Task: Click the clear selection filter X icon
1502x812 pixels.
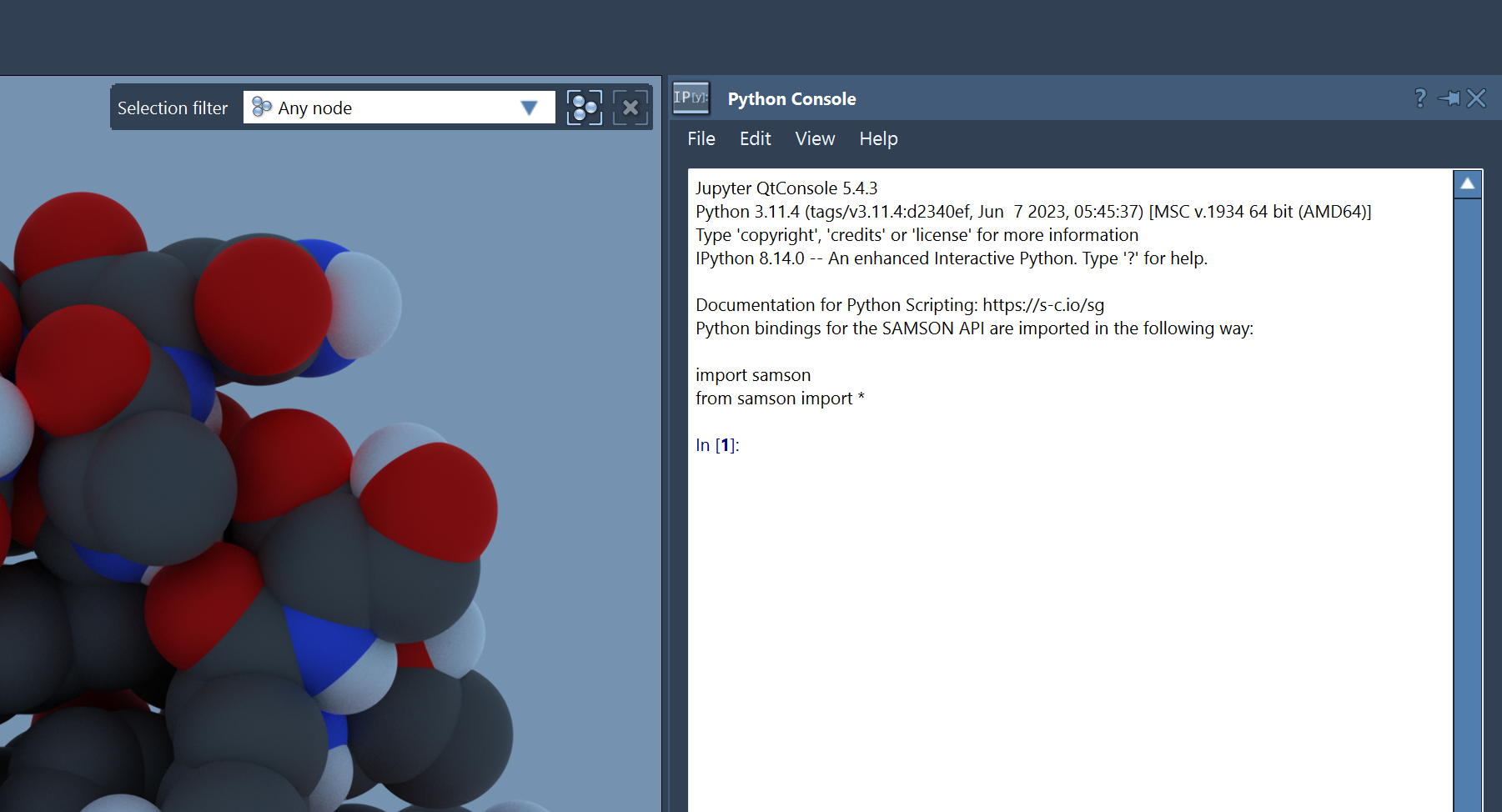Action: pos(630,108)
